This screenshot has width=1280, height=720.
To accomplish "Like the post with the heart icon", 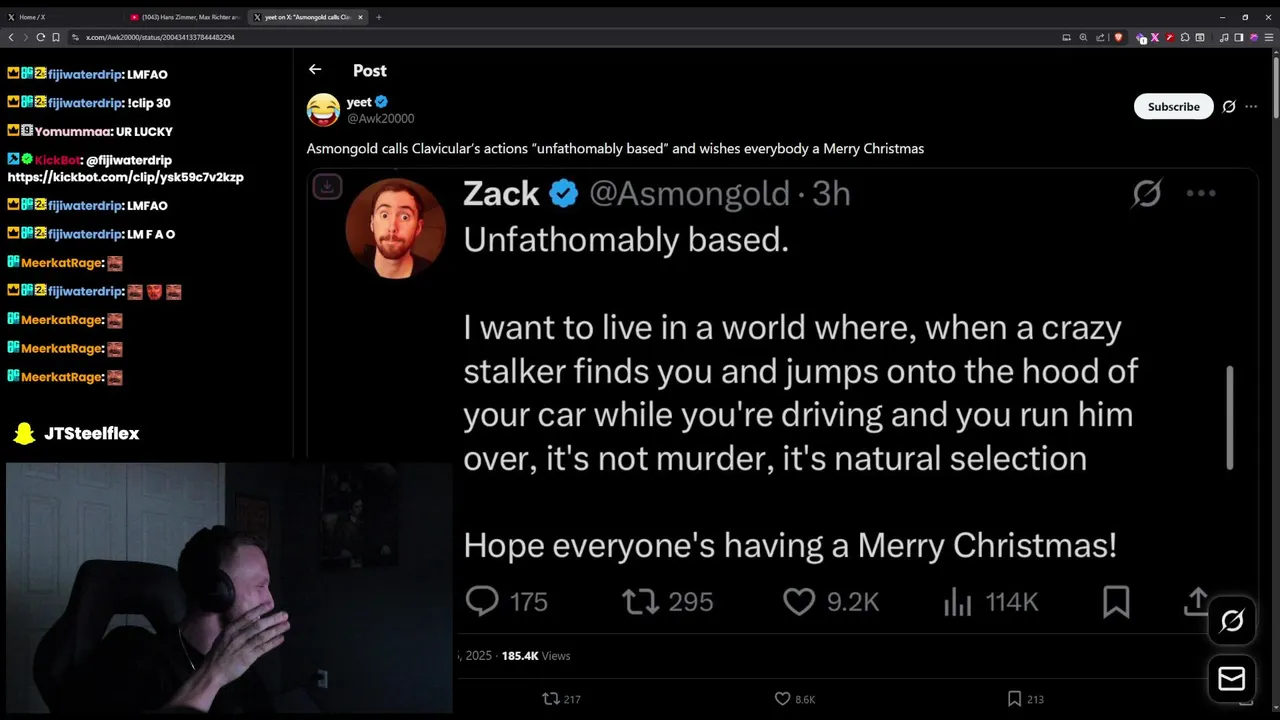I will 783,699.
